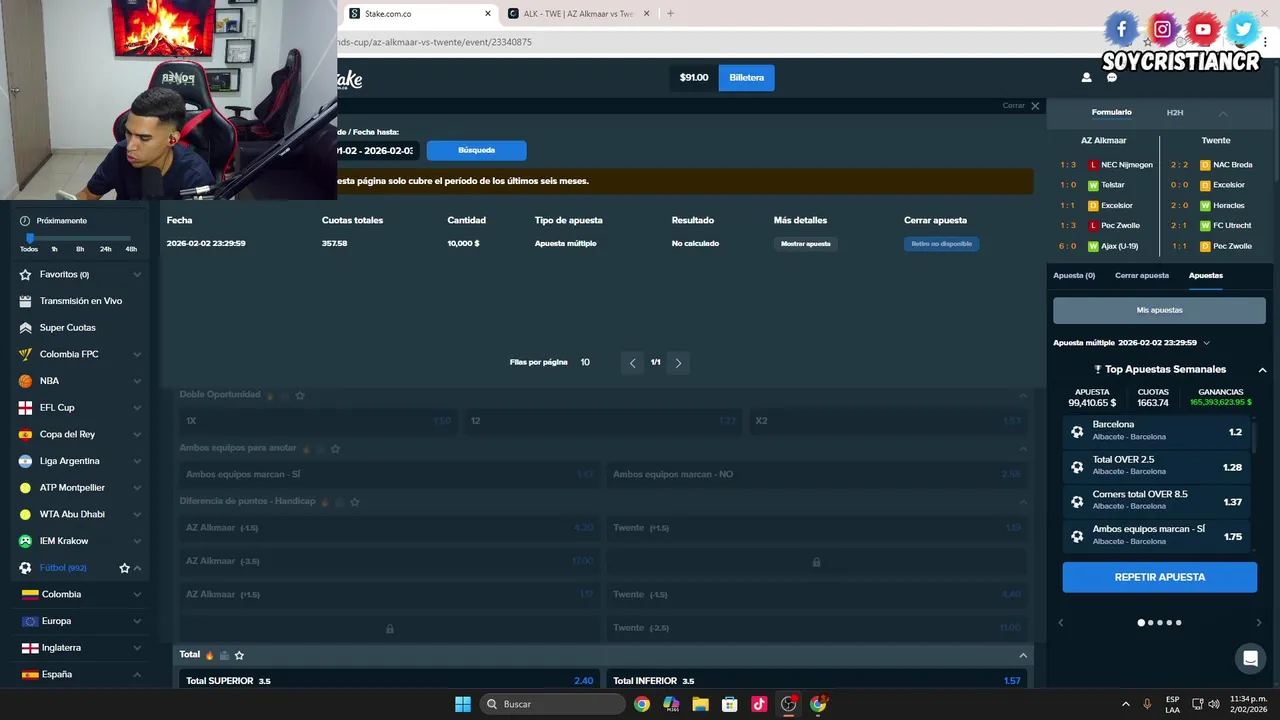Expand the EFL Cup chevron
This screenshot has width=1280, height=720.
point(137,408)
